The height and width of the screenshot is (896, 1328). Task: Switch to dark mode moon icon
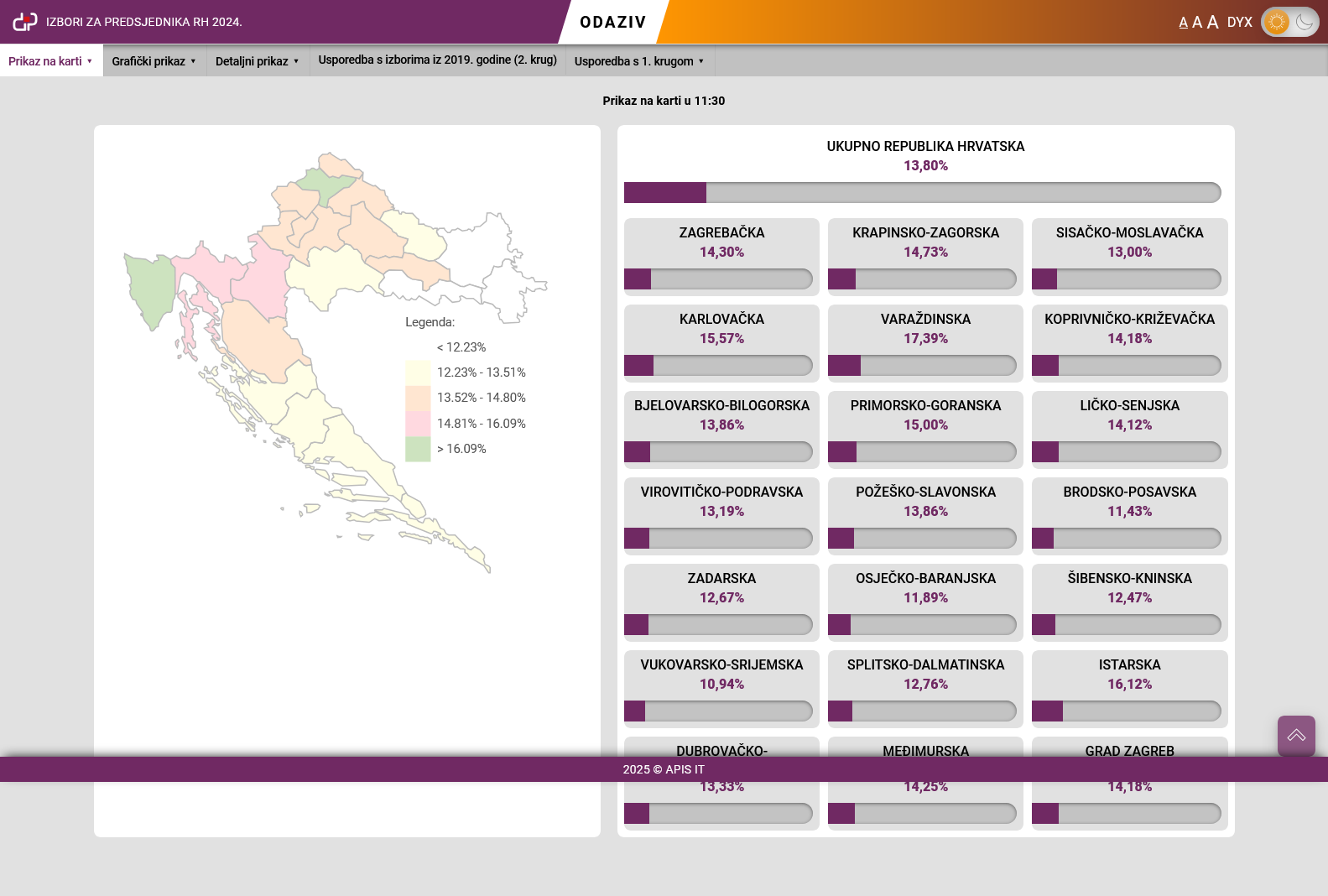(x=1305, y=22)
